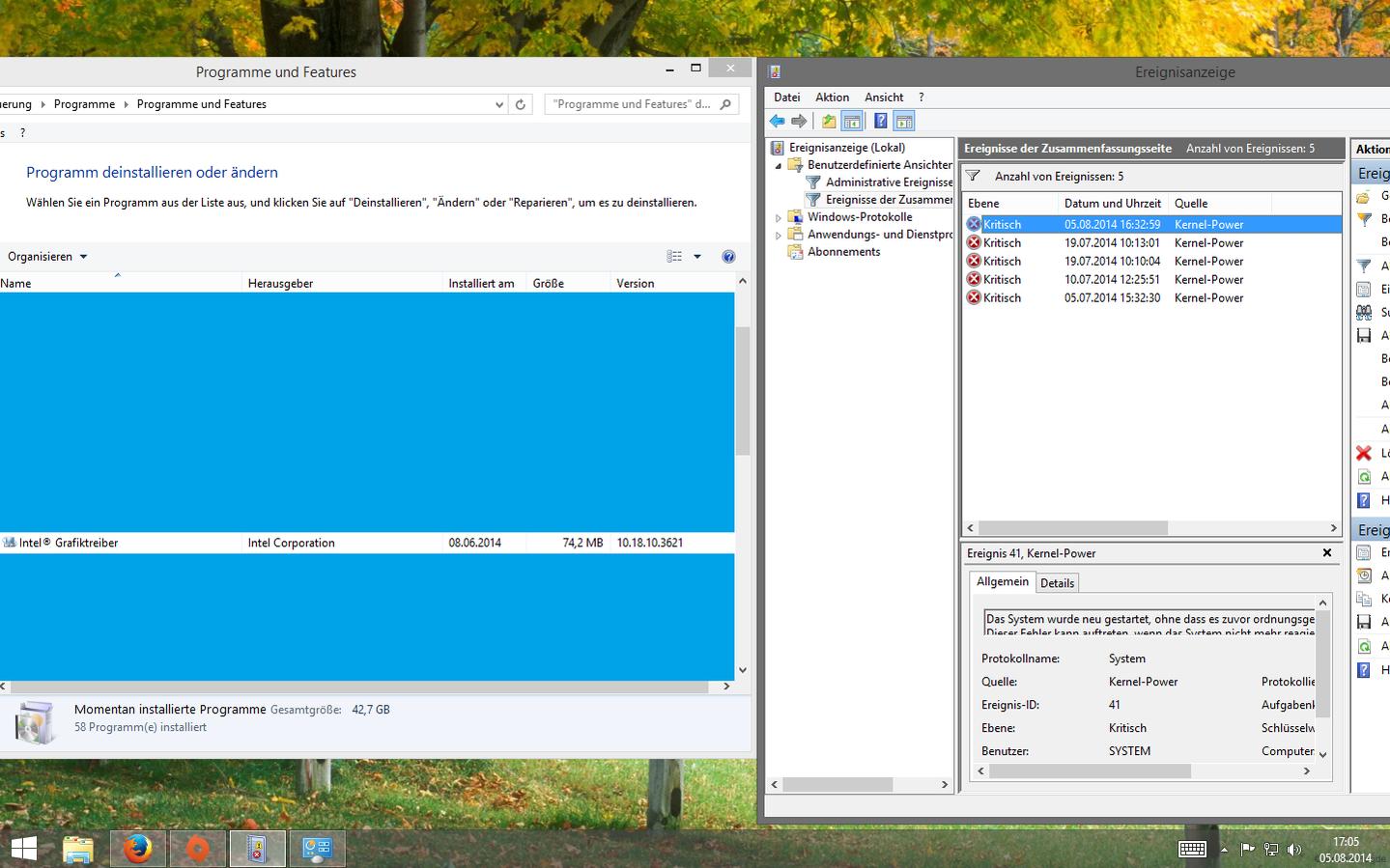Close the Ereignis 41 details pane
This screenshot has width=1390, height=868.
coord(1327,553)
